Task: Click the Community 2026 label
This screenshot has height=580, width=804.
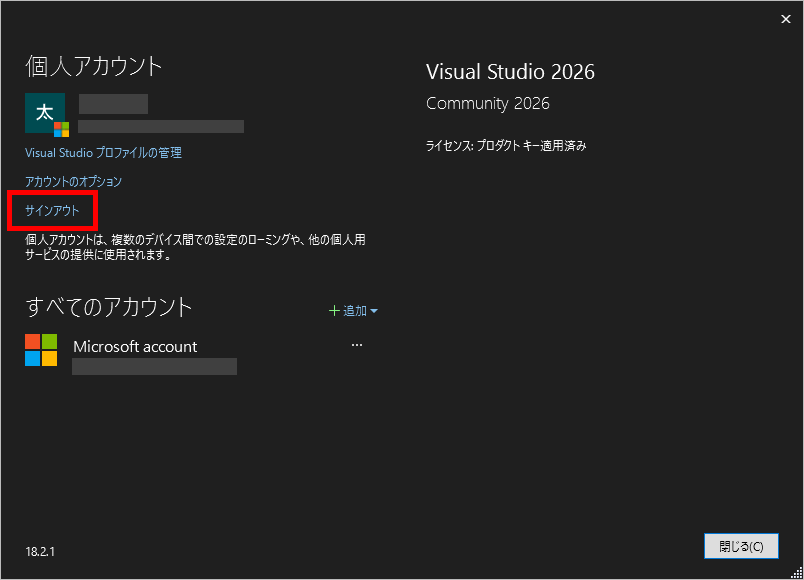Action: [487, 103]
